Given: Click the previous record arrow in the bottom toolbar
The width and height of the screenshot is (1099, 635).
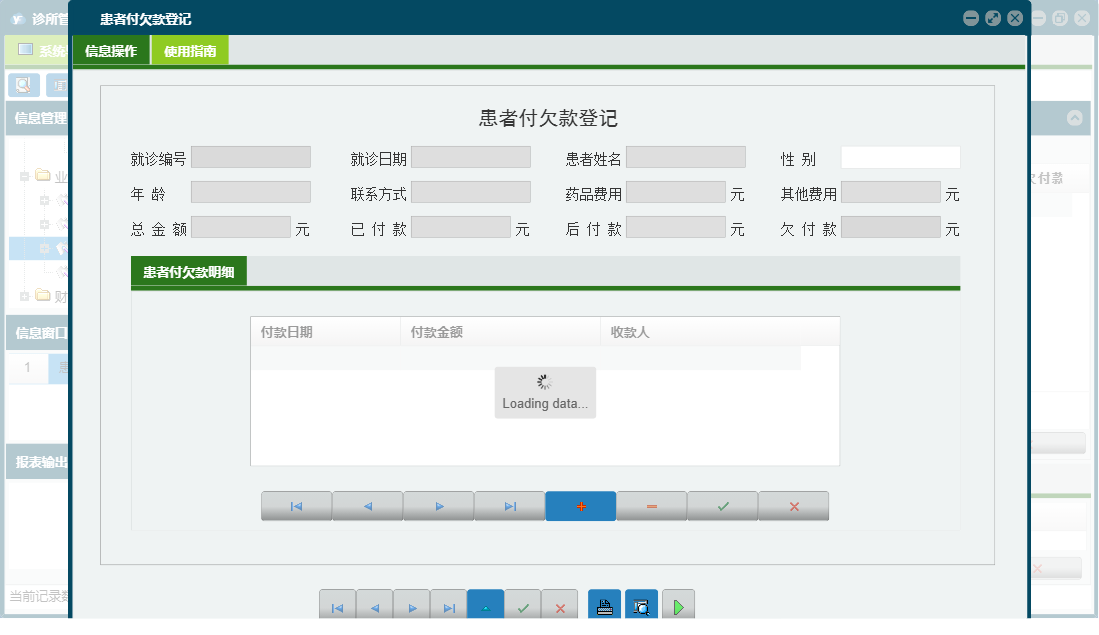Looking at the screenshot, I should [x=374, y=604].
